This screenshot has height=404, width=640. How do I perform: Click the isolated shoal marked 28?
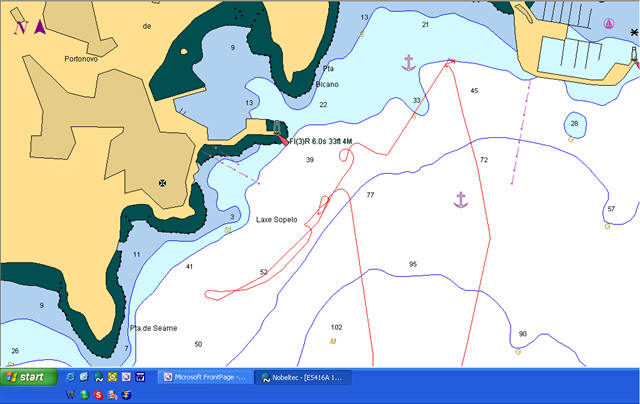pyautogui.click(x=573, y=123)
